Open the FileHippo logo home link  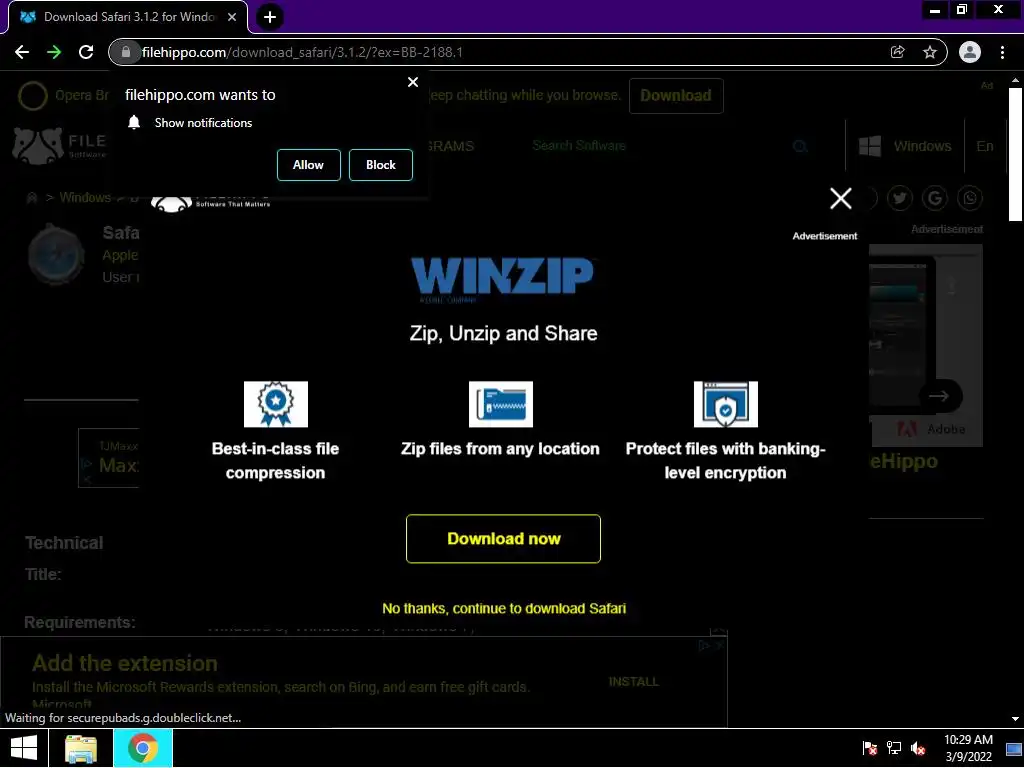pos(59,146)
